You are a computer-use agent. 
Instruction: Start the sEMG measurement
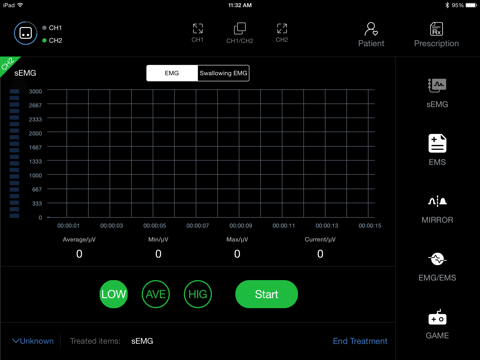tap(266, 294)
